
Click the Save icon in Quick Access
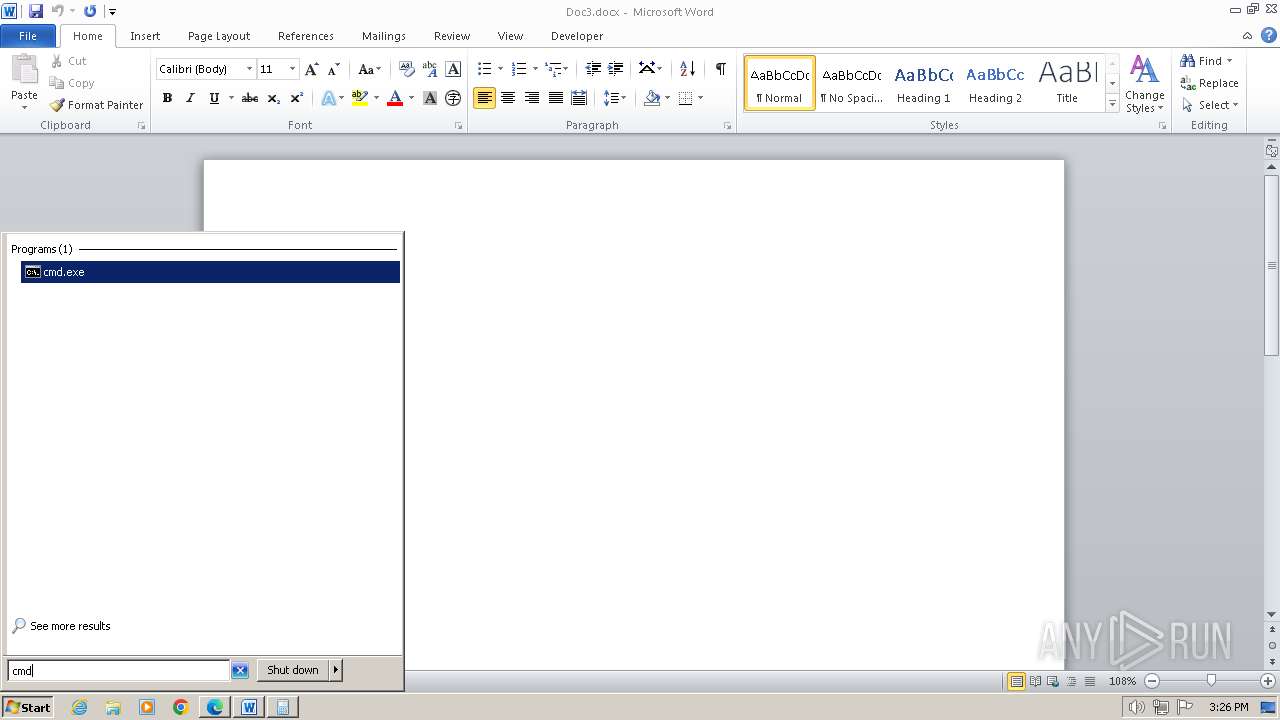click(36, 11)
